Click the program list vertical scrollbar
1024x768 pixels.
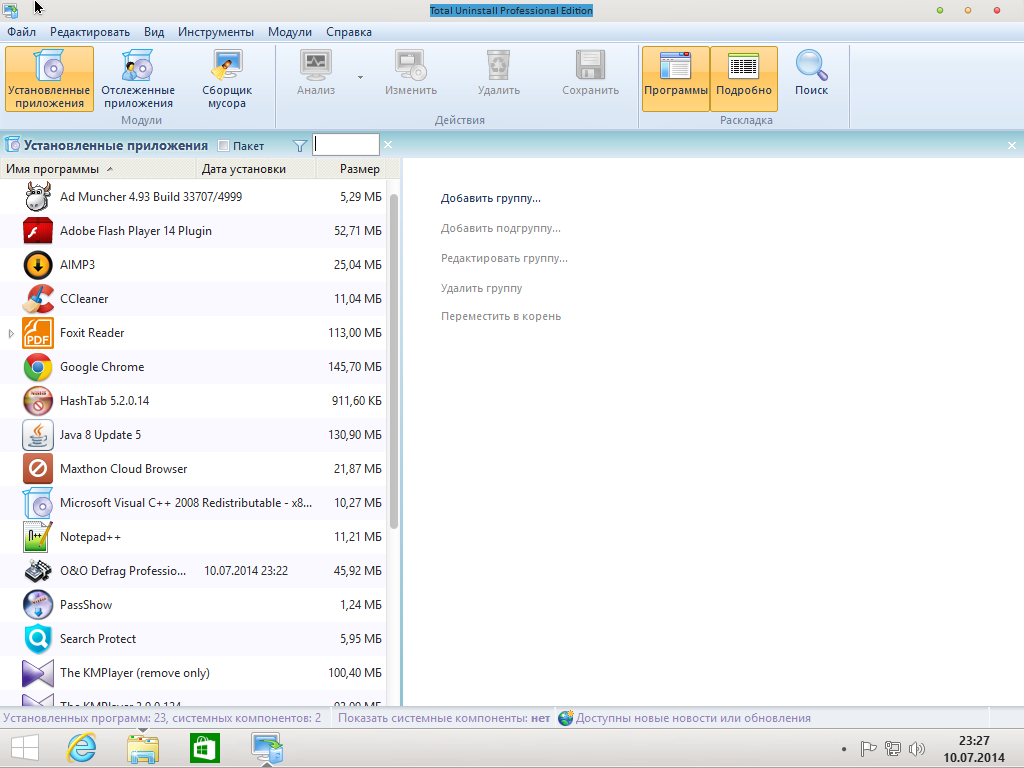coord(394,361)
